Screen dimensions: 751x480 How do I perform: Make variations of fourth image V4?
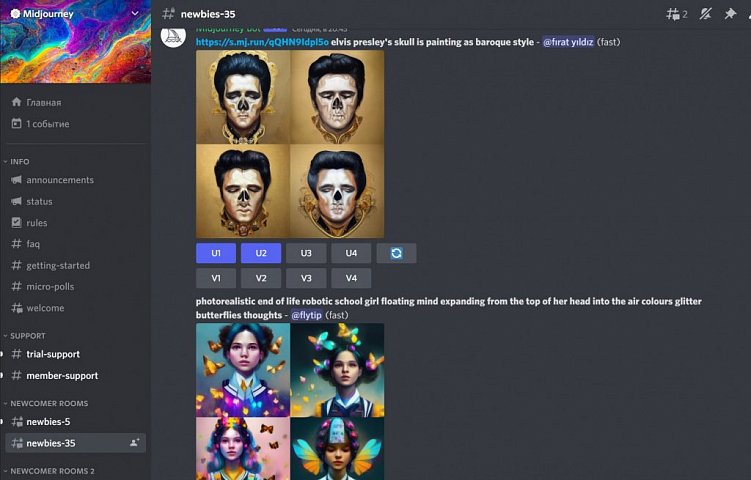tap(351, 278)
